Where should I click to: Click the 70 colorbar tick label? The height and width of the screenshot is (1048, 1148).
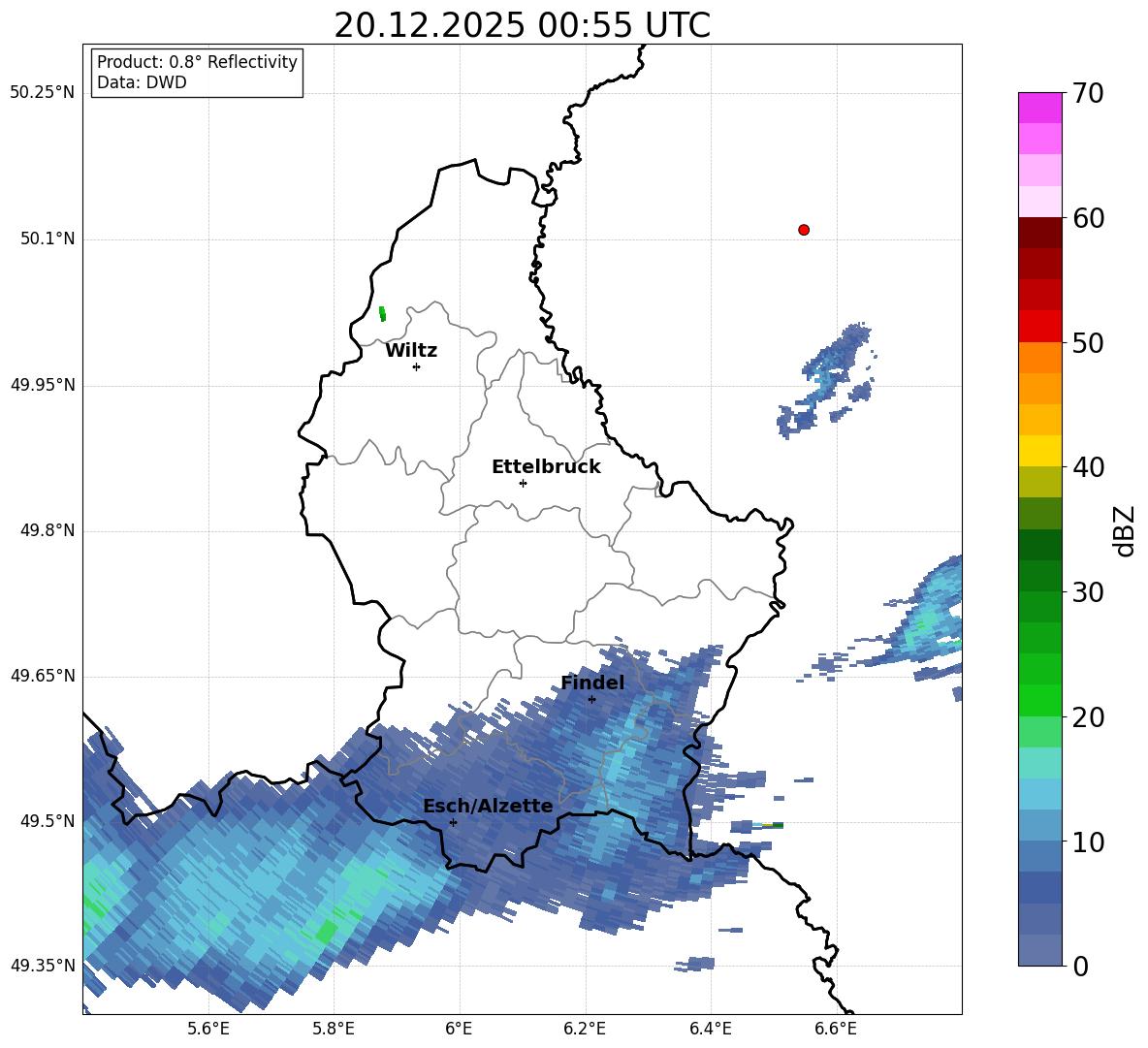1088,94
